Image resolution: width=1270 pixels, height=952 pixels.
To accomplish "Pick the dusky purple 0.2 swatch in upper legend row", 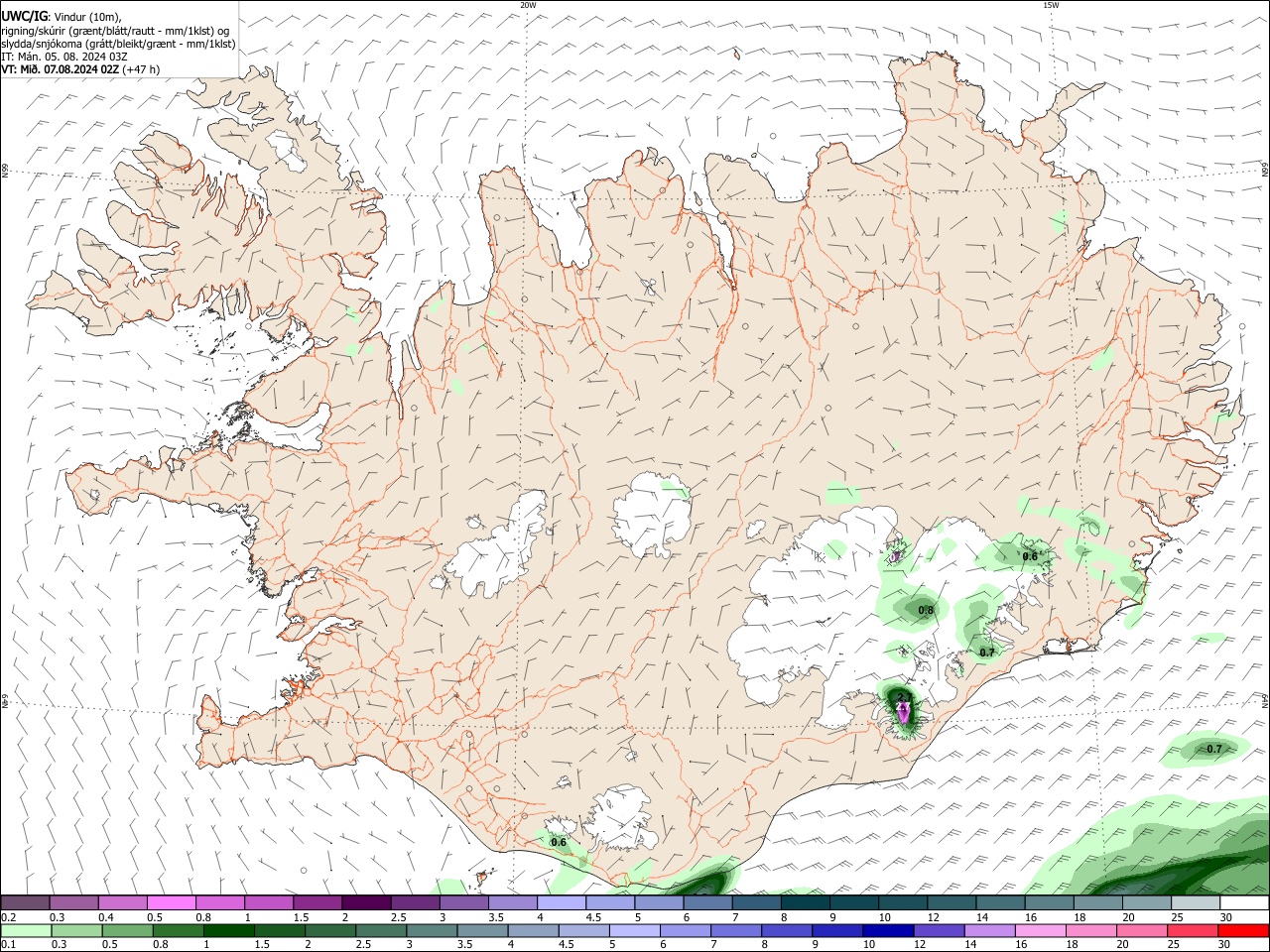I will 25,903.
